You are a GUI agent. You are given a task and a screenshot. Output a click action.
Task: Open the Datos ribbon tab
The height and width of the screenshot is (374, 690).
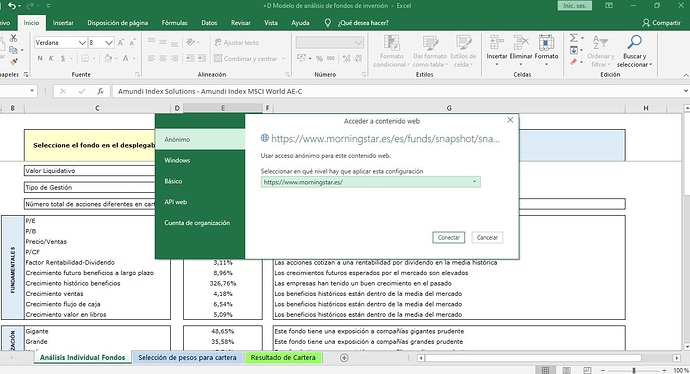[209, 23]
